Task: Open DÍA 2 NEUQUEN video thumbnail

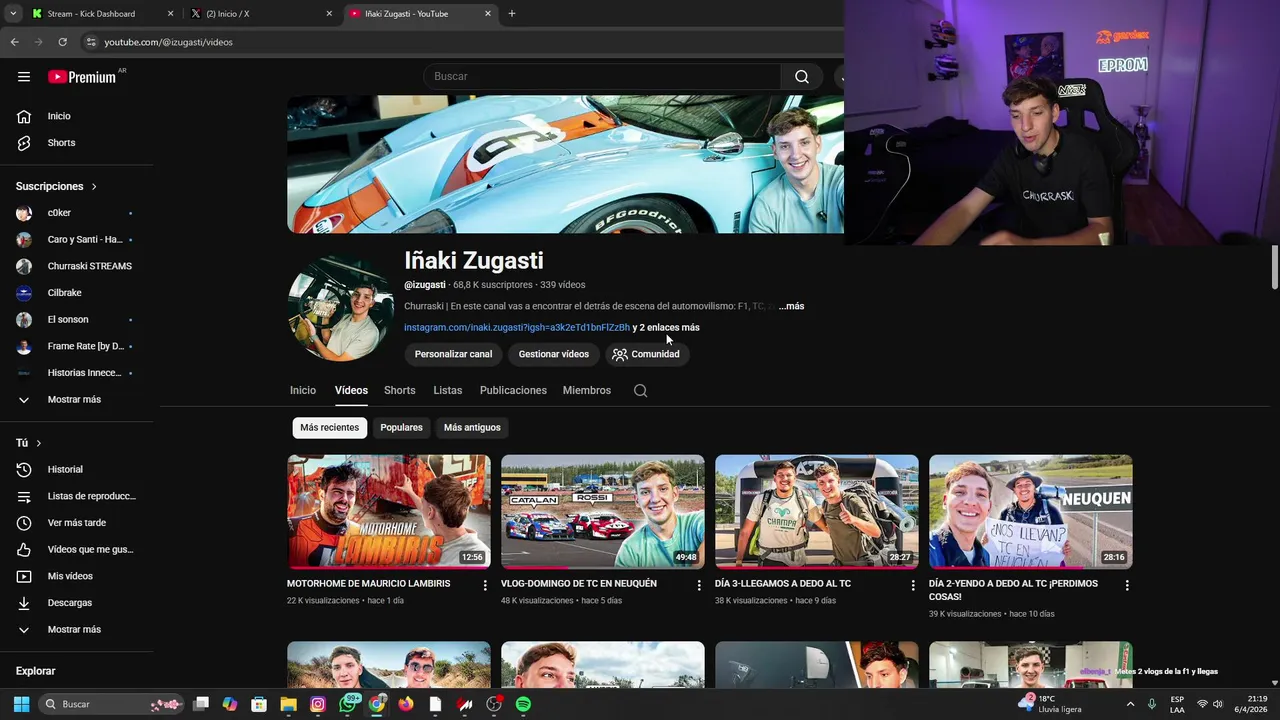Action: (1031, 512)
